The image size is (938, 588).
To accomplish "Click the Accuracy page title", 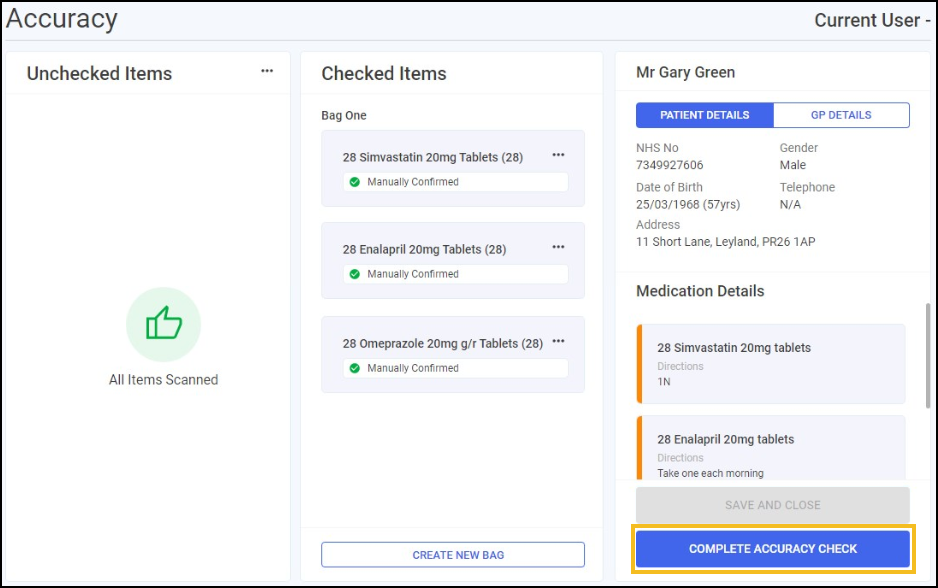I will (62, 19).
